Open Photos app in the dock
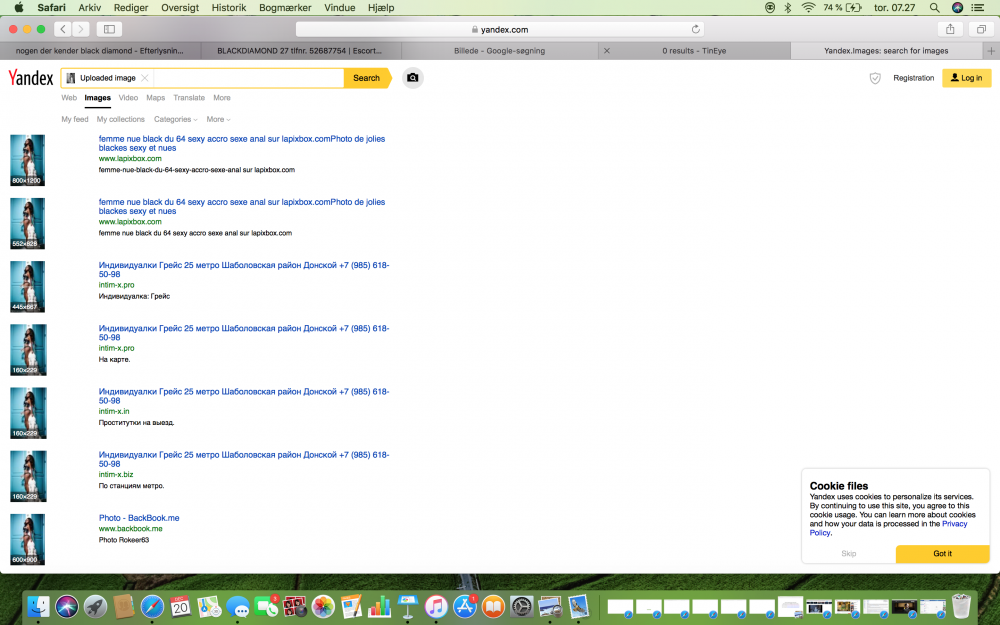The height and width of the screenshot is (625, 1000). (x=323, y=607)
